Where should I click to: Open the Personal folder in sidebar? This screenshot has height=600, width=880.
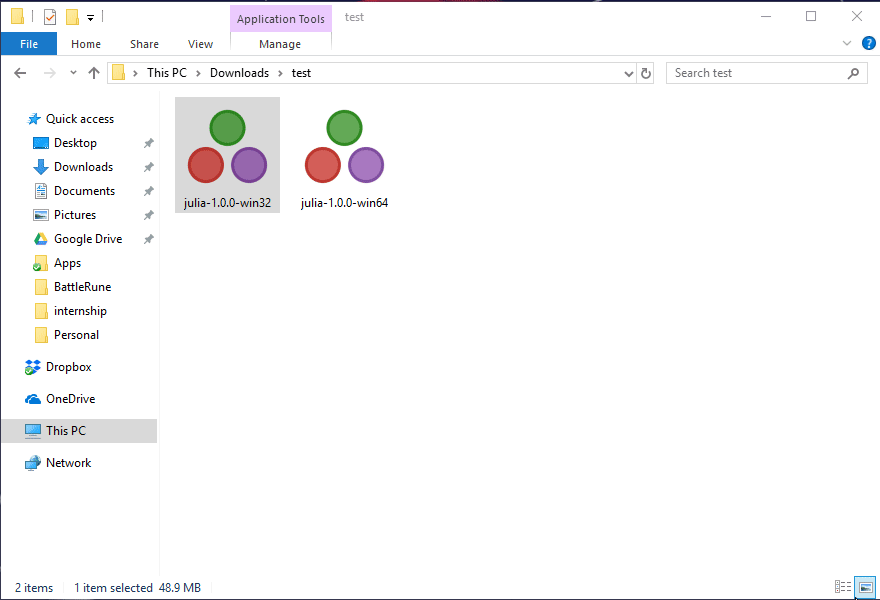click(76, 335)
